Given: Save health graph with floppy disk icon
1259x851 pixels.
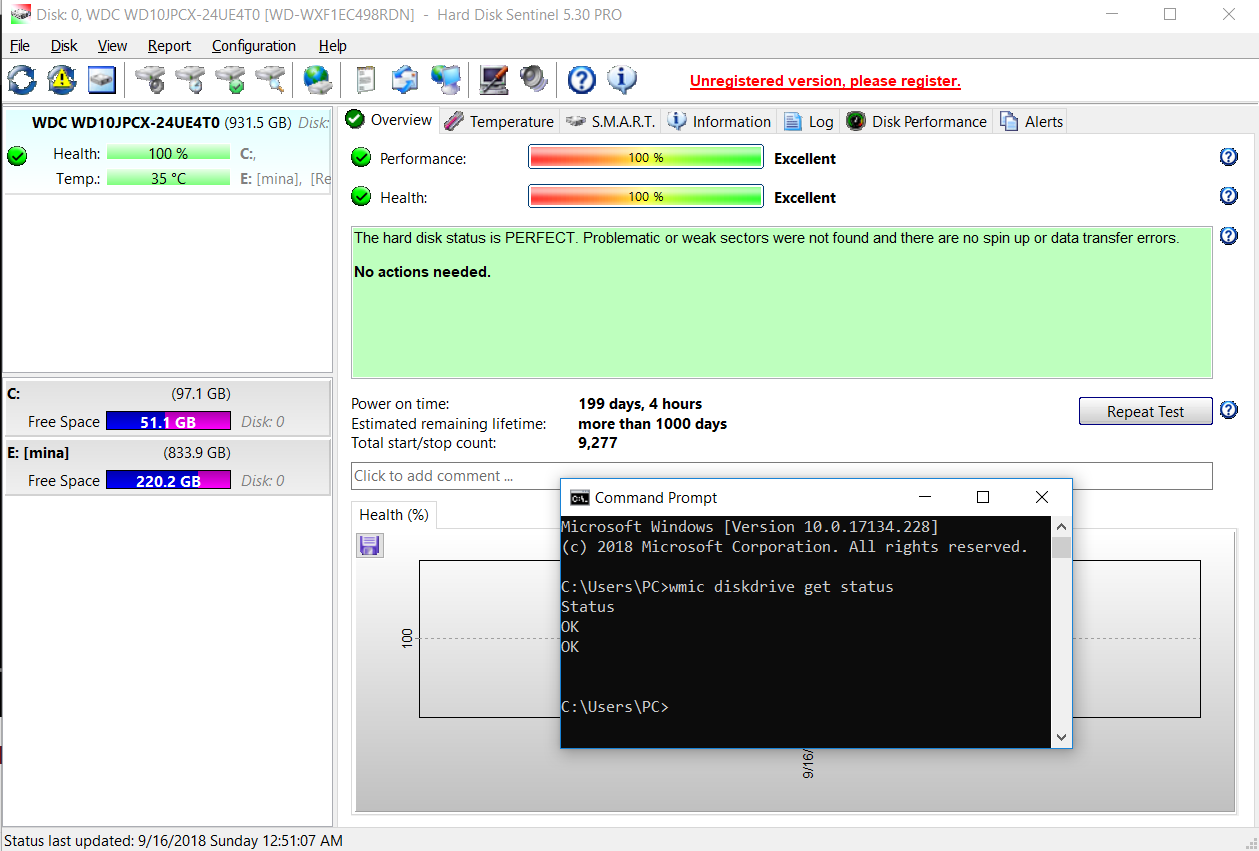Looking at the screenshot, I should point(370,545).
